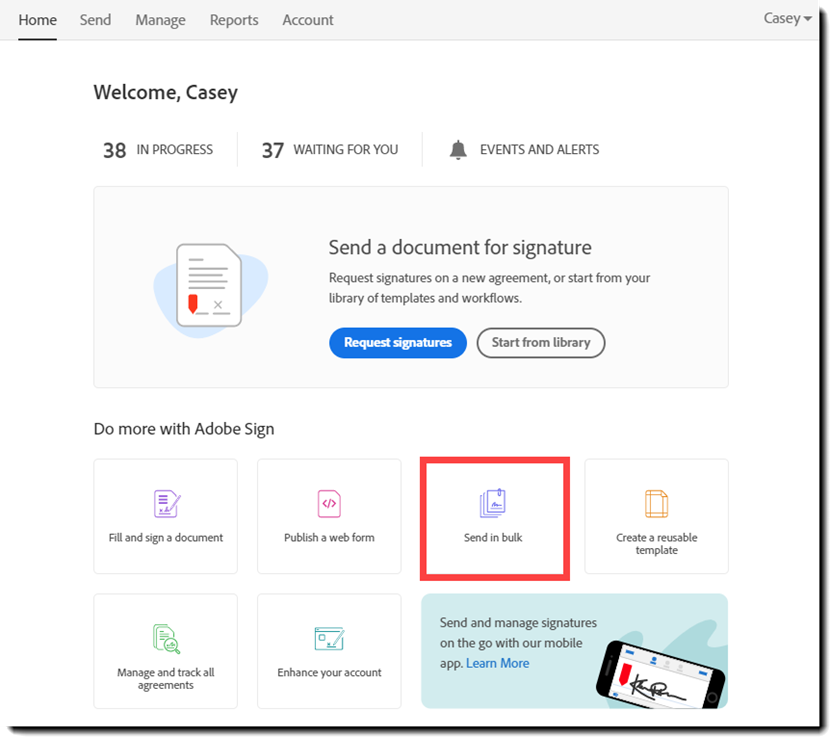Image resolution: width=830 pixels, height=737 pixels.
Task: Click the Create a reusable template icon
Action: coord(656,504)
